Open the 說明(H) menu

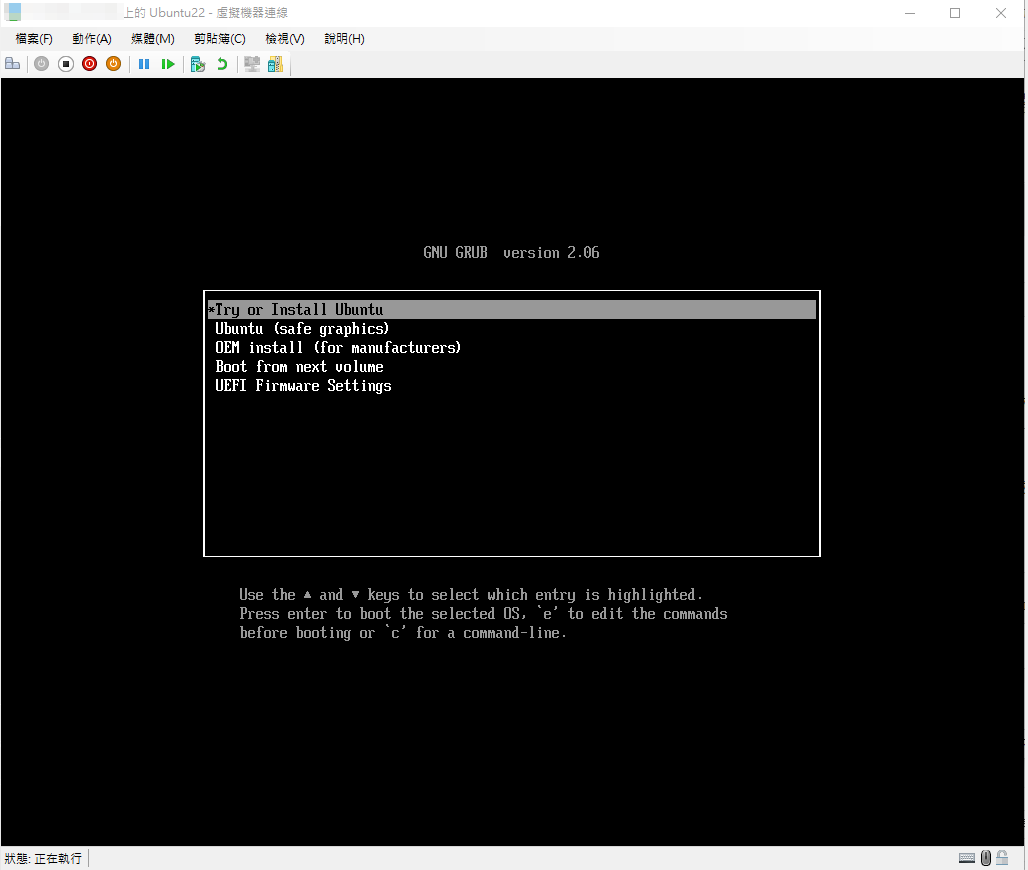tap(344, 39)
